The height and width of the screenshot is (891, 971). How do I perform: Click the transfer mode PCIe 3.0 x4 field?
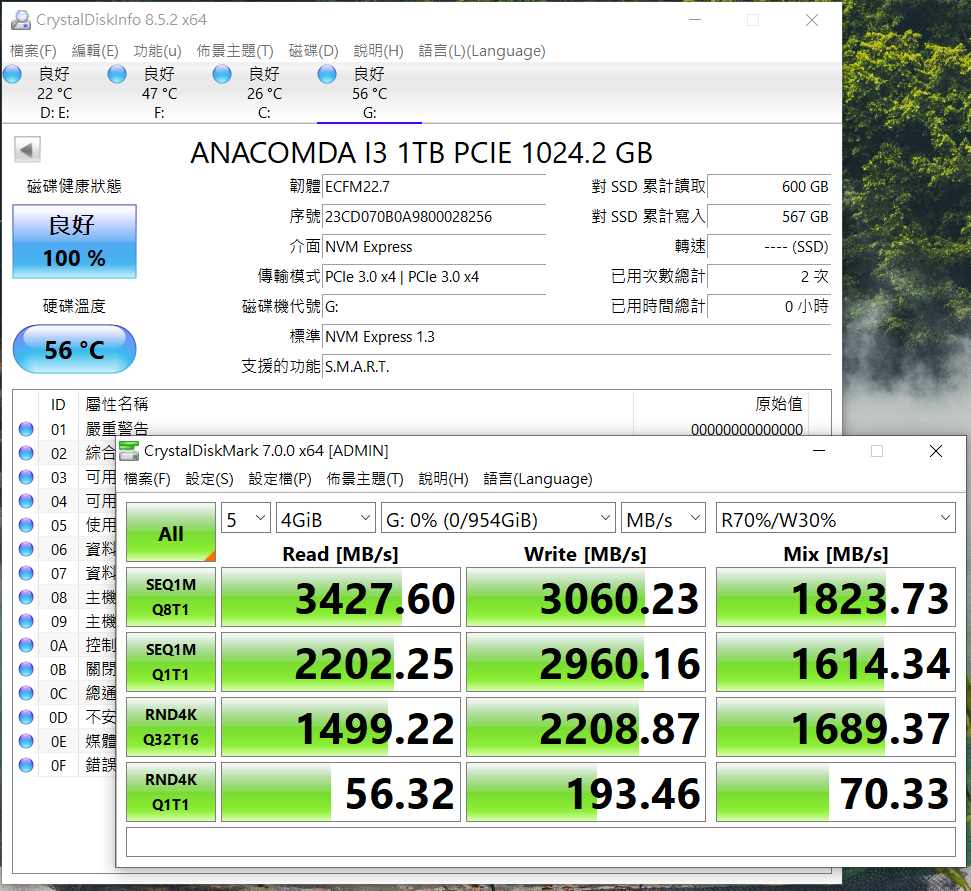click(434, 277)
